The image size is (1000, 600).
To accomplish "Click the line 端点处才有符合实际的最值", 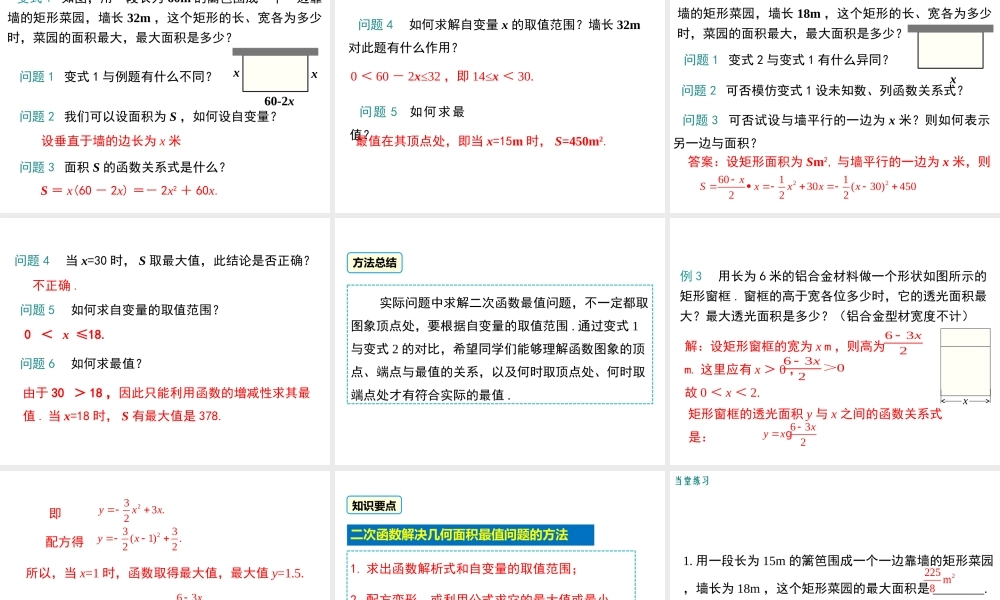I will pos(430,395).
